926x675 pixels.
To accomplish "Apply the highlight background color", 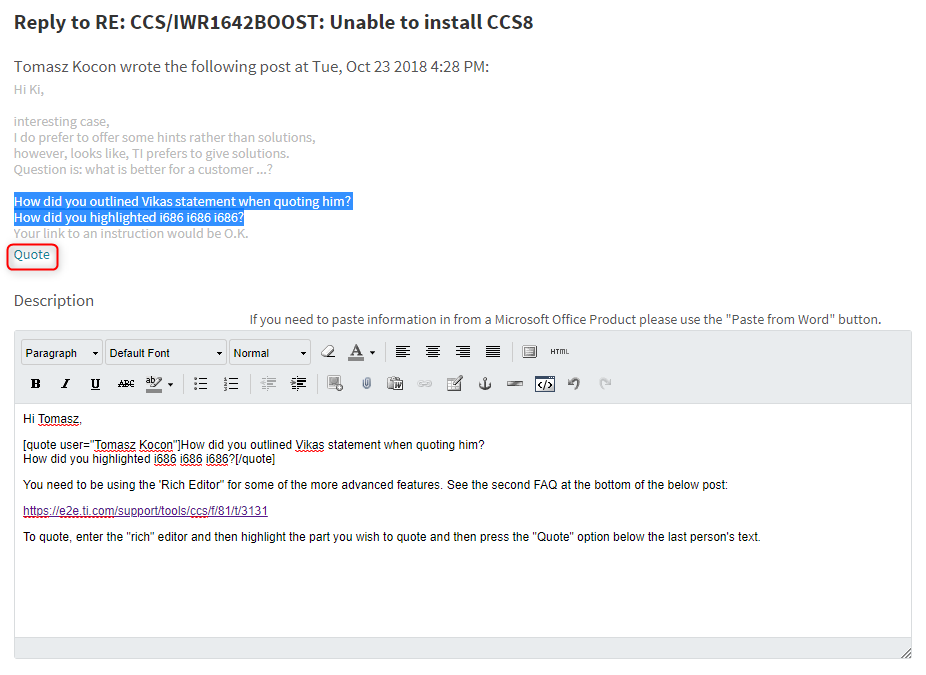I will click(x=154, y=384).
